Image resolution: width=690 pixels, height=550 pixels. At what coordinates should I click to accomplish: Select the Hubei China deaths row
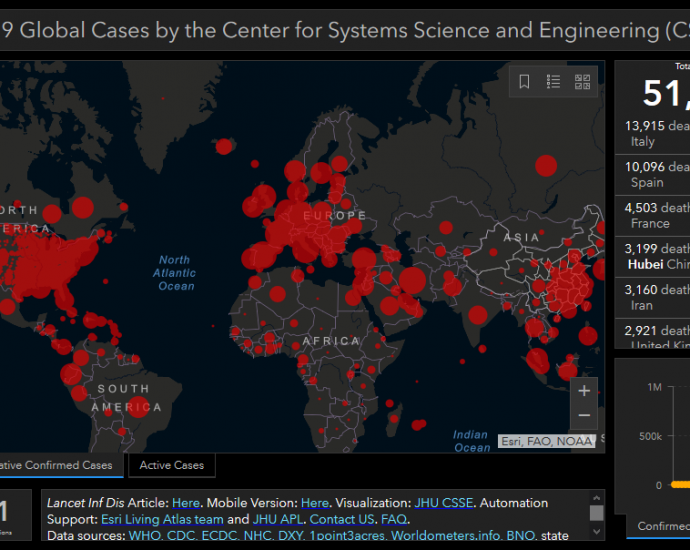tap(652, 257)
